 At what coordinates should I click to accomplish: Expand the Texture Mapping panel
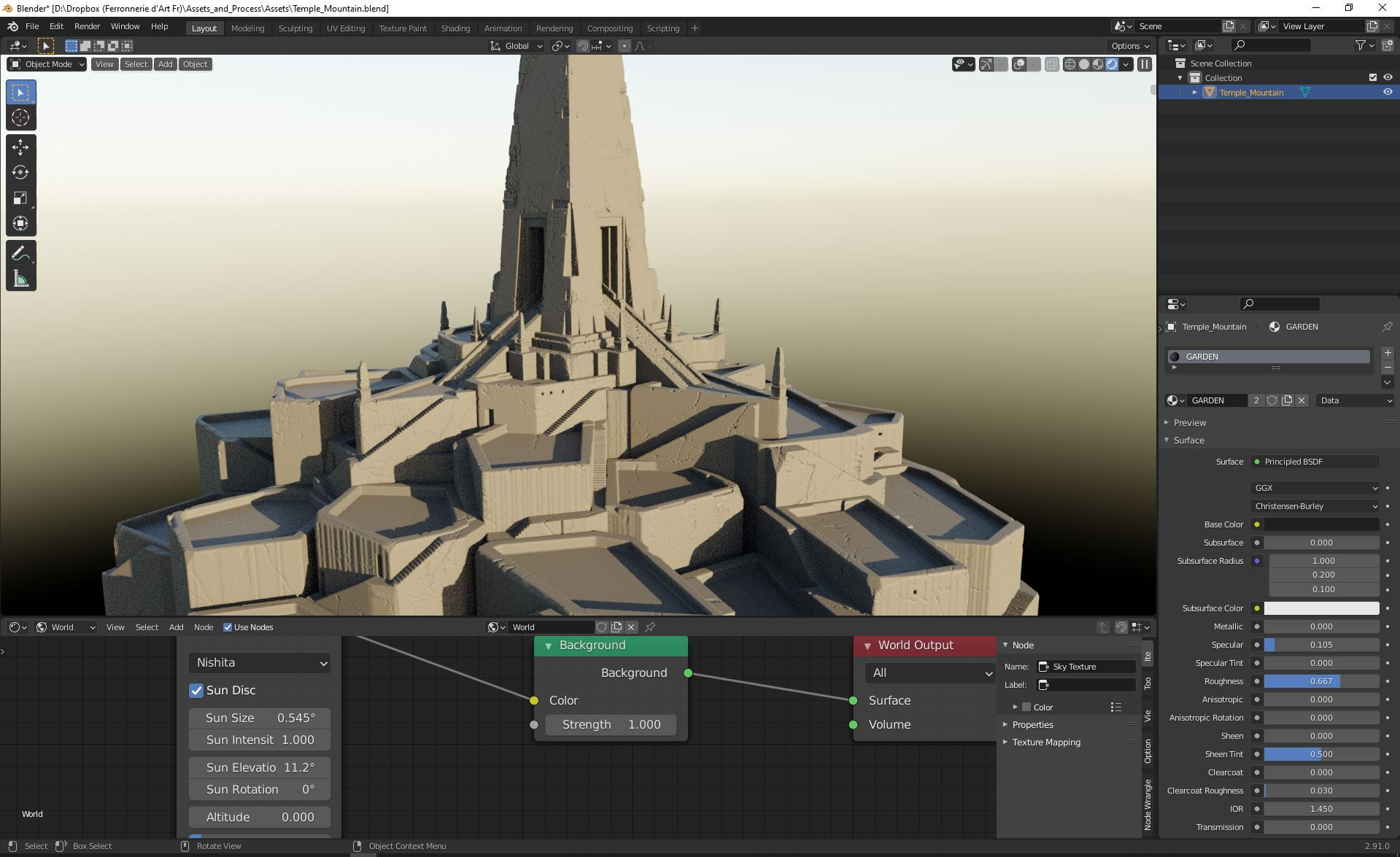pos(1045,742)
